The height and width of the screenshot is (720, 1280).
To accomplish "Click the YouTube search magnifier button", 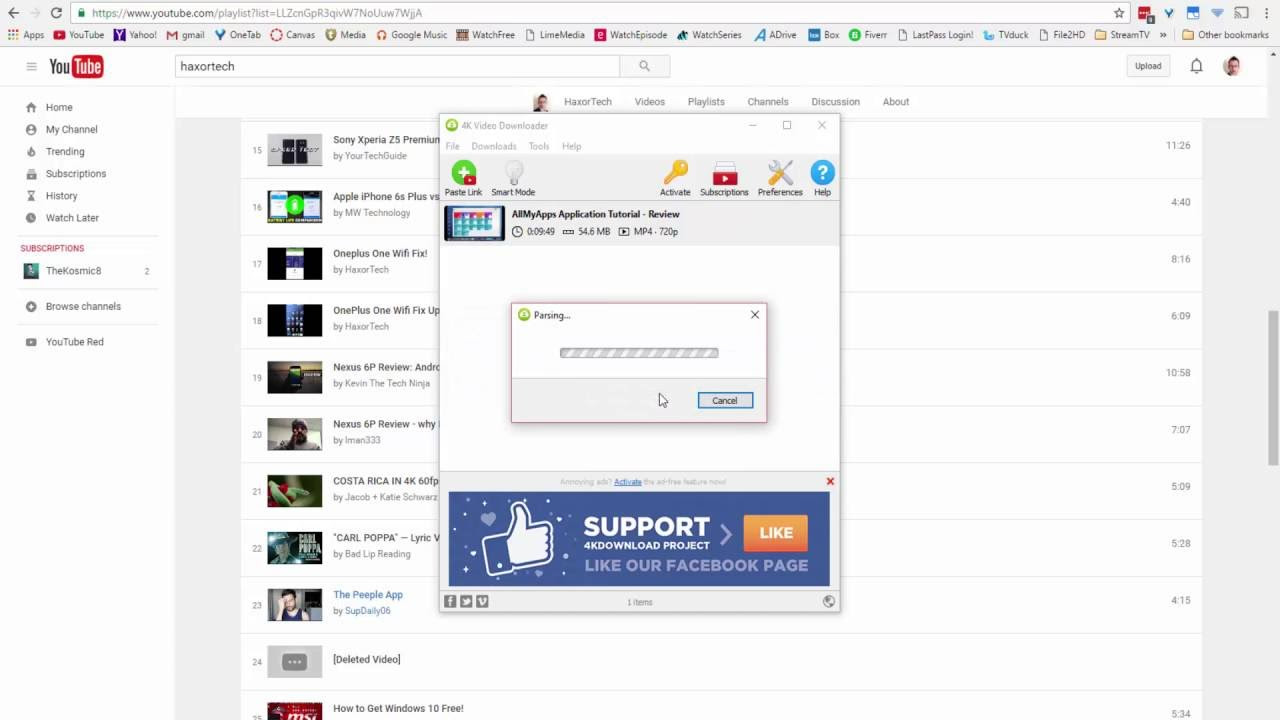I will coord(644,66).
